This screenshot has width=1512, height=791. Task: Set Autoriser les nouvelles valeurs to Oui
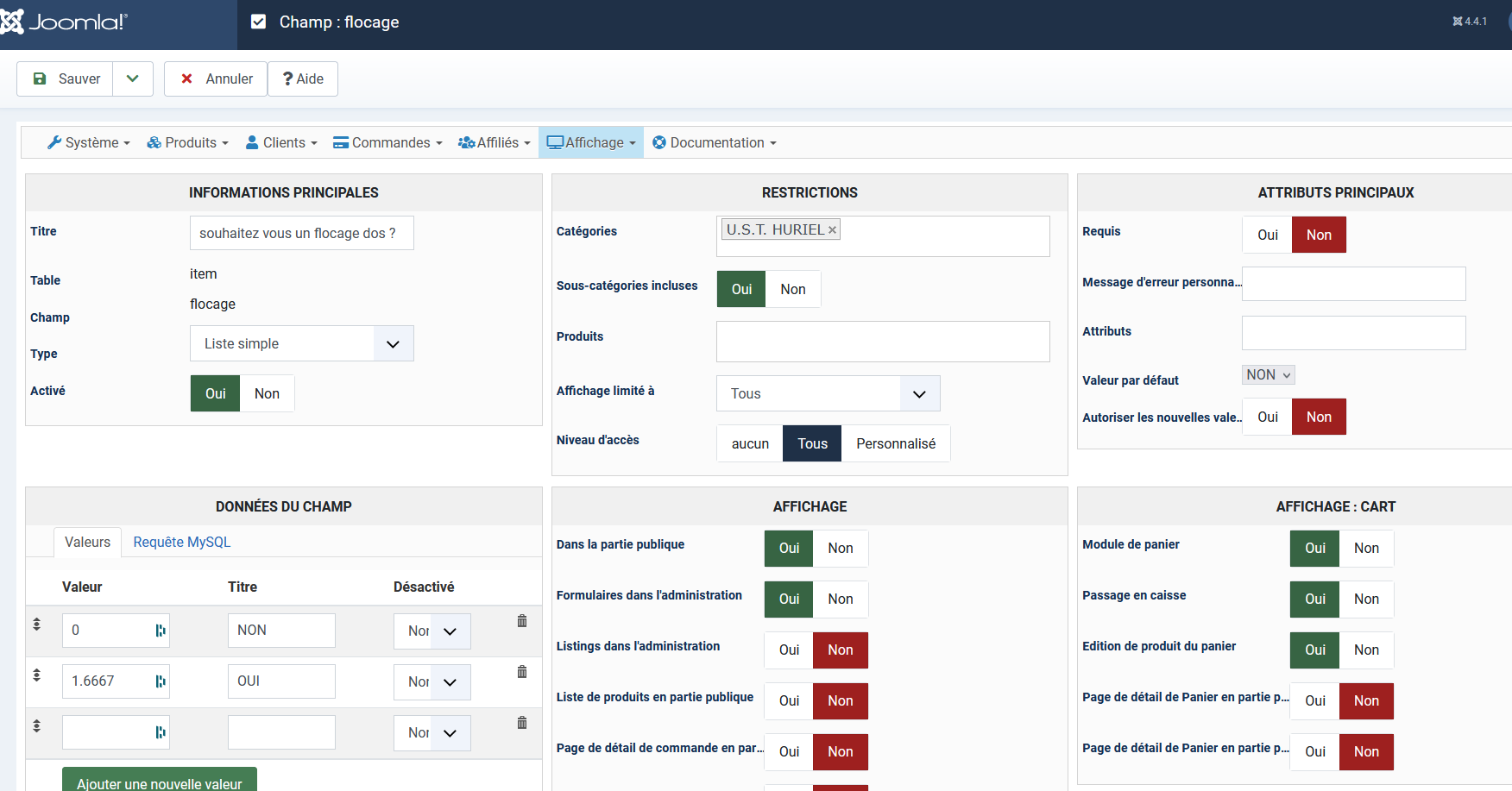pos(1268,417)
